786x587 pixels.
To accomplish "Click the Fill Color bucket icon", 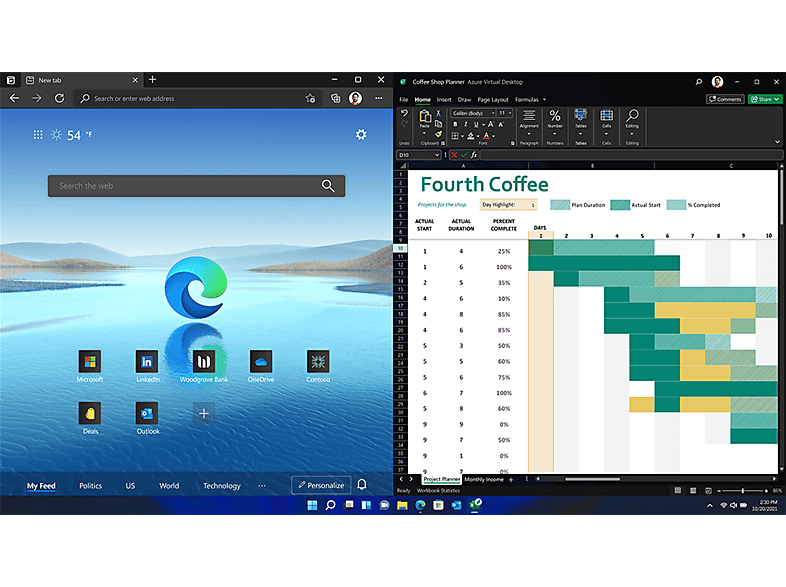I will [x=471, y=135].
